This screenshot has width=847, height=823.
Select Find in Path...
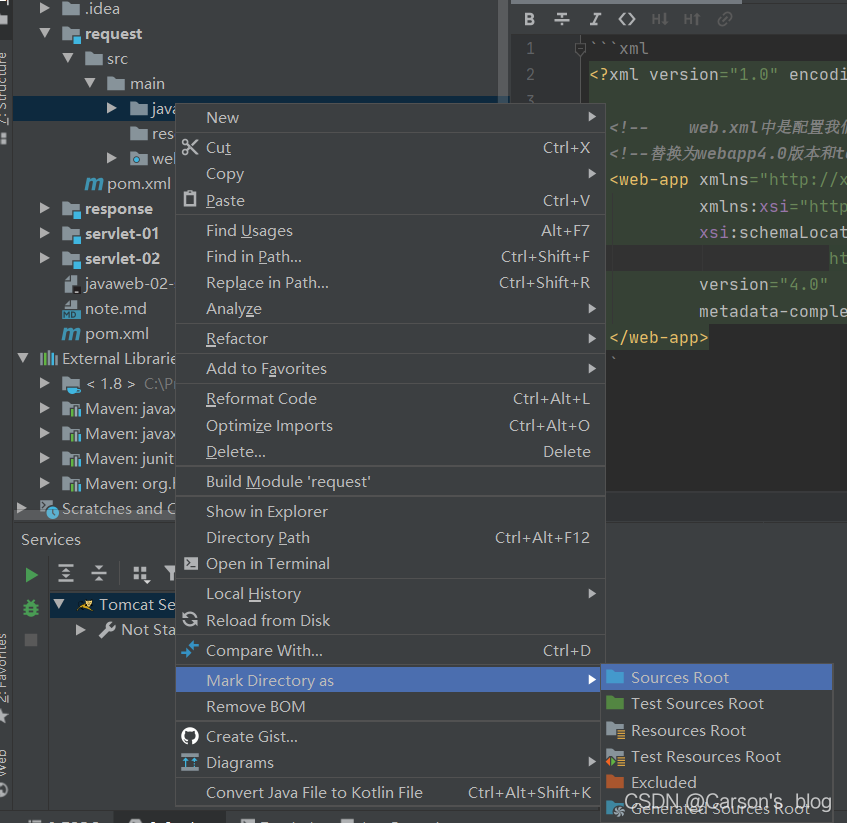click(x=390, y=257)
